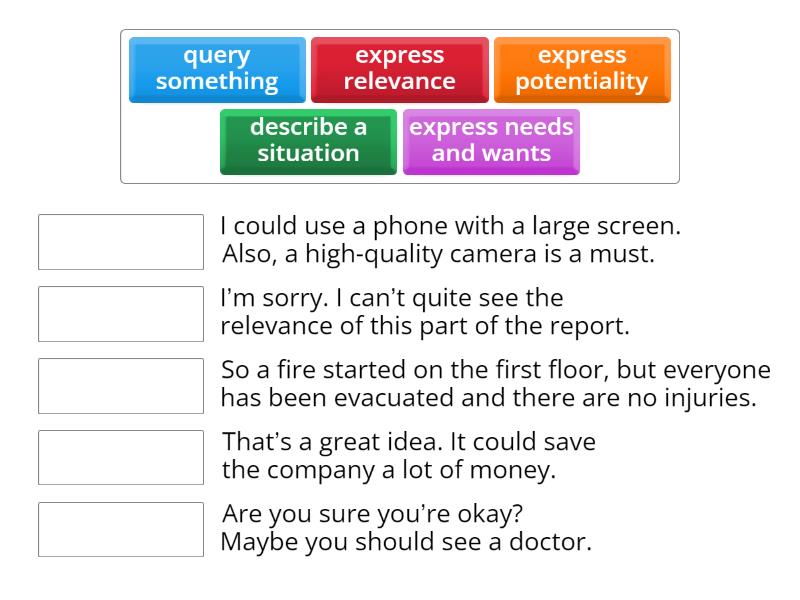
Task: Select the blank box next to 'That's a great idea'
Action: pos(120,458)
